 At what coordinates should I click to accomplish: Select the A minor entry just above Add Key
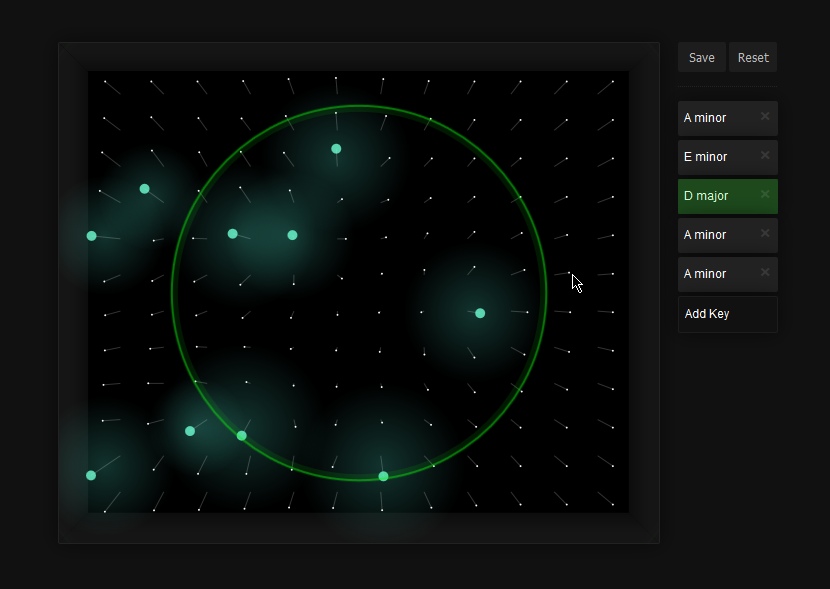pos(727,274)
